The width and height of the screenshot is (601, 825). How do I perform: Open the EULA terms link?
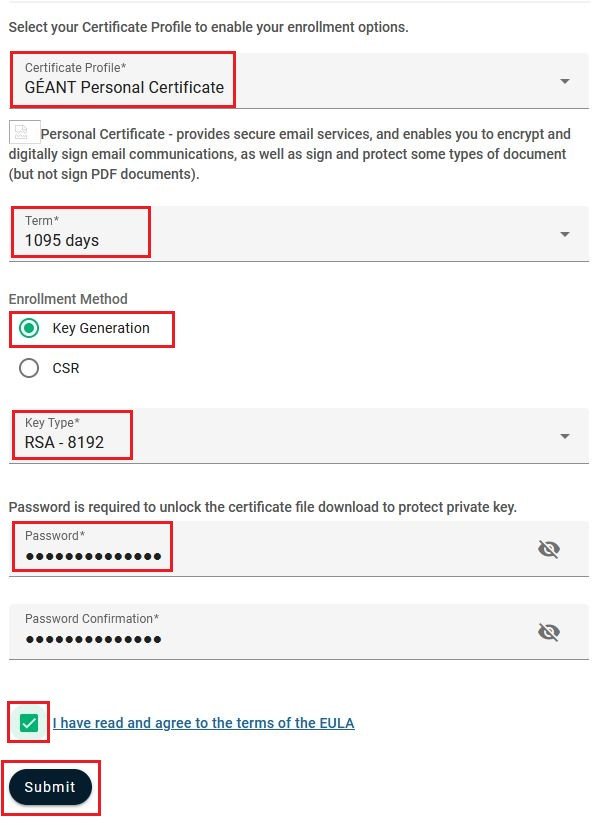[203, 723]
